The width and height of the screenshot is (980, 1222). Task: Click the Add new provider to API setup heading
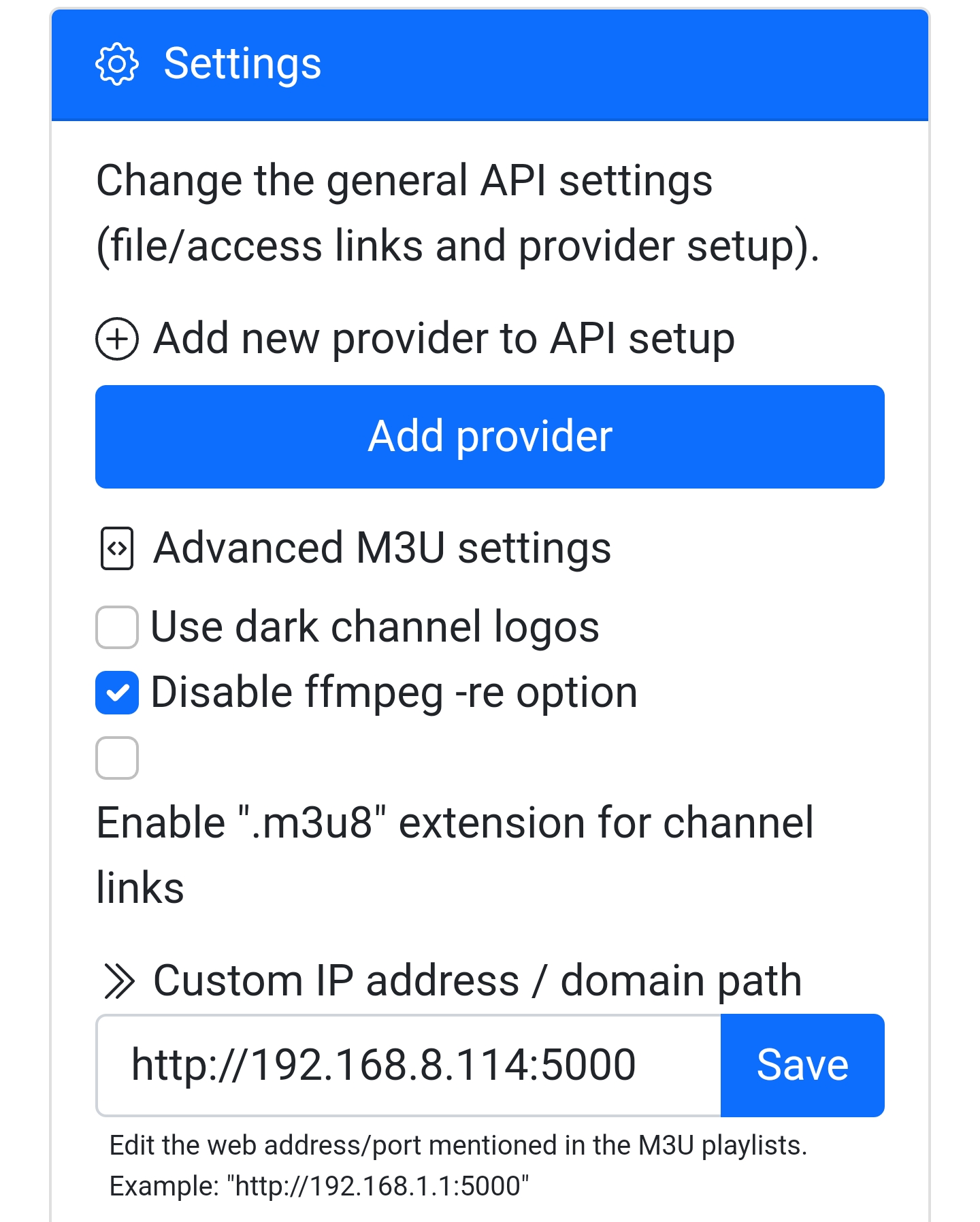[444, 339]
